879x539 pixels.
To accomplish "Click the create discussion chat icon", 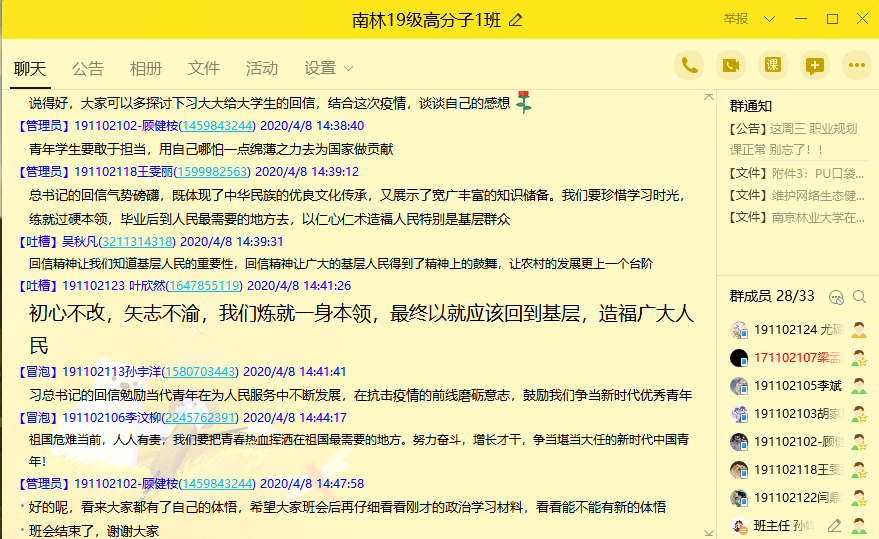I will pyautogui.click(x=814, y=66).
